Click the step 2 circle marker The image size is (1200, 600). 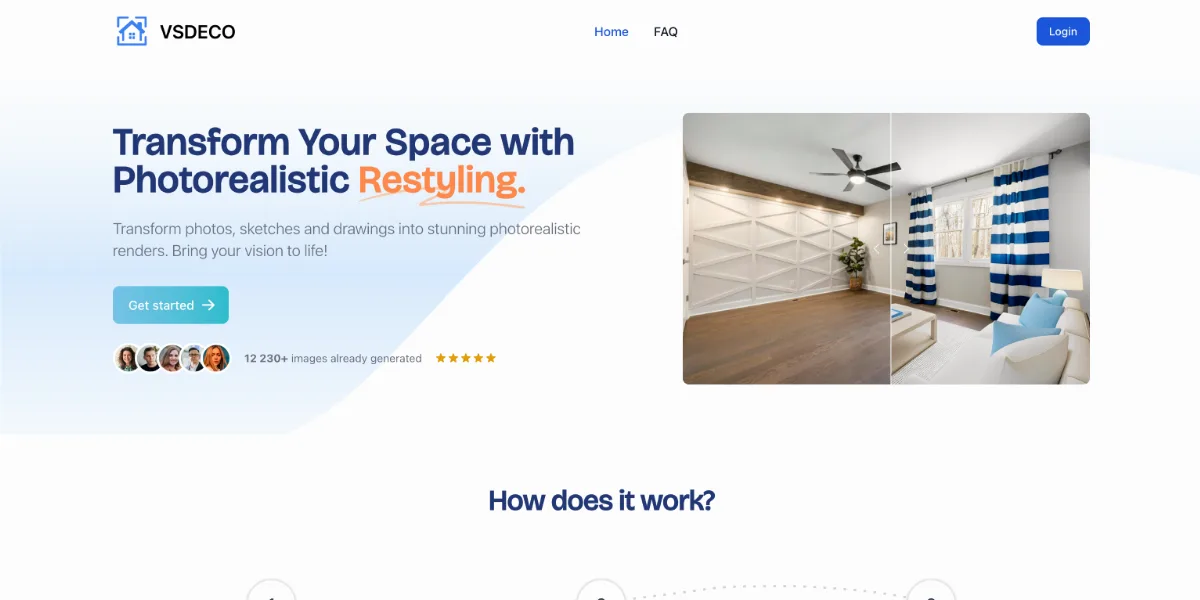(x=601, y=590)
